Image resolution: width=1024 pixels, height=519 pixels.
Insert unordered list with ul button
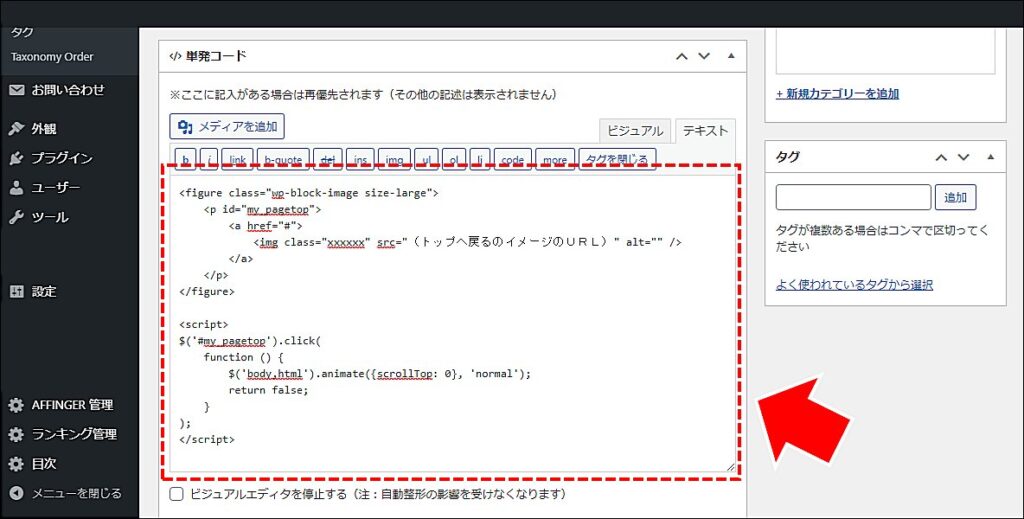click(x=426, y=159)
